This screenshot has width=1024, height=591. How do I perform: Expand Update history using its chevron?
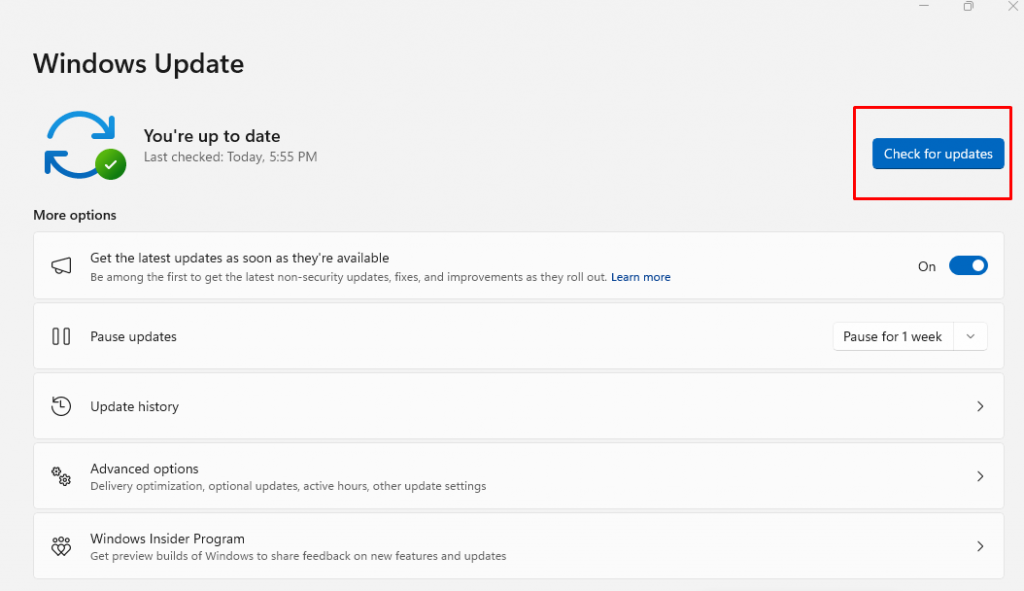[980, 406]
